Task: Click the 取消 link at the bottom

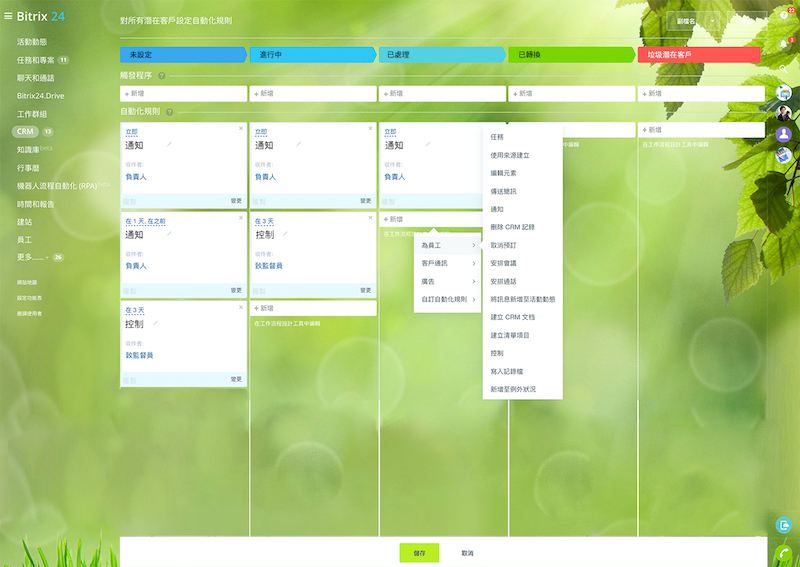Action: tap(467, 552)
